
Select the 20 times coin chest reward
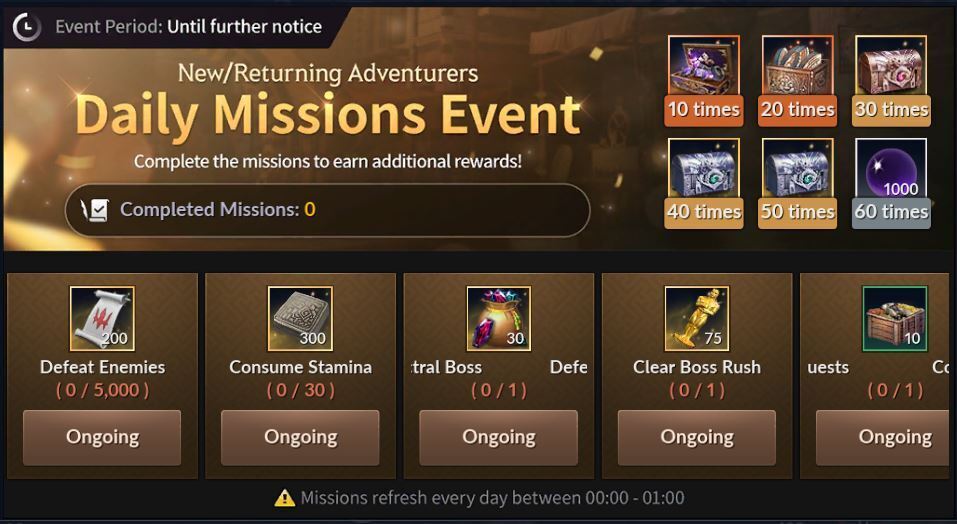click(x=797, y=65)
